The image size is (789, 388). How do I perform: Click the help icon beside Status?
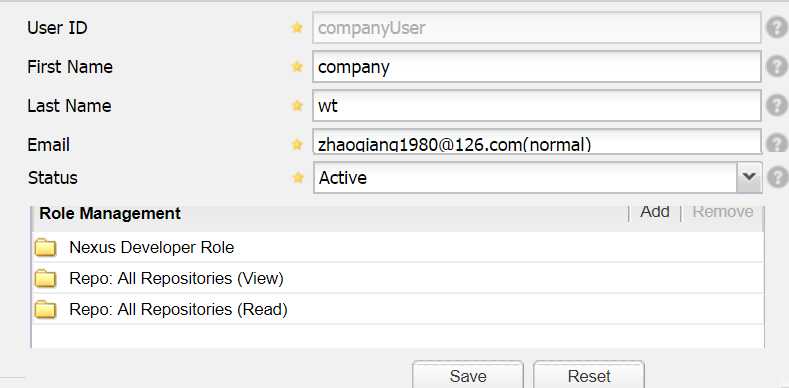coord(777,178)
